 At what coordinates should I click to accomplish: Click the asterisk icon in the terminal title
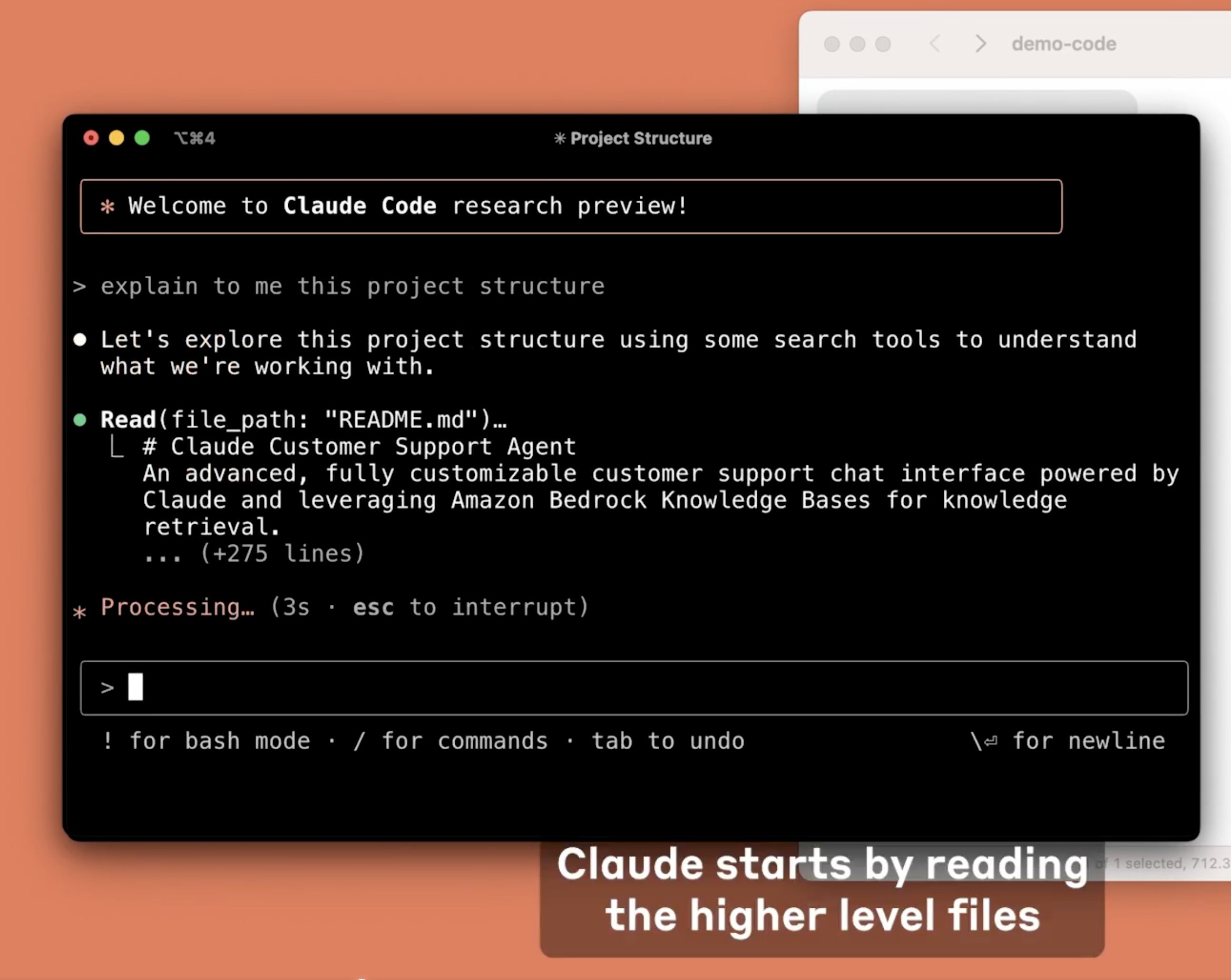(x=560, y=138)
